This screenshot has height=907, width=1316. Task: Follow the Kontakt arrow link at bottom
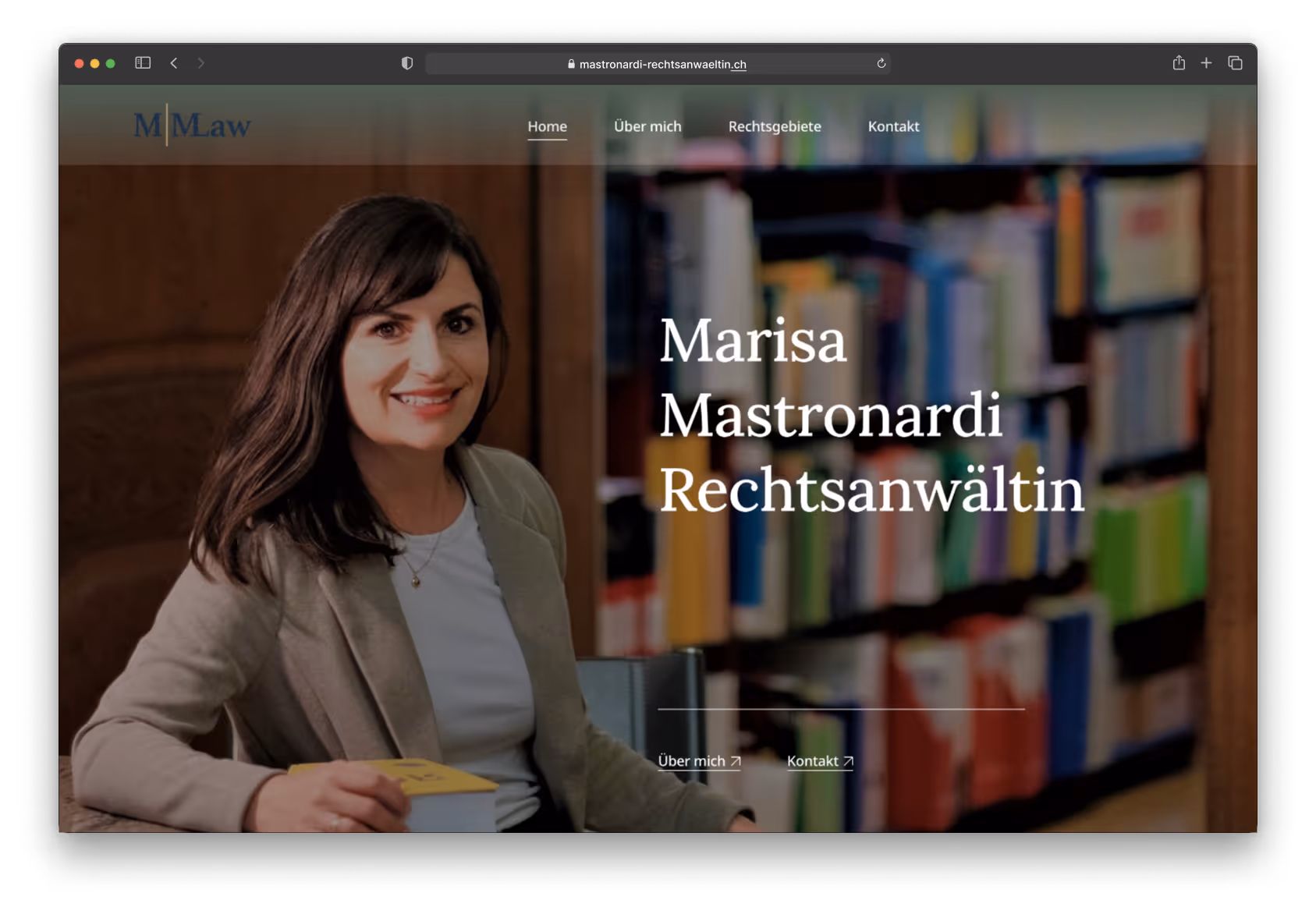click(x=820, y=761)
